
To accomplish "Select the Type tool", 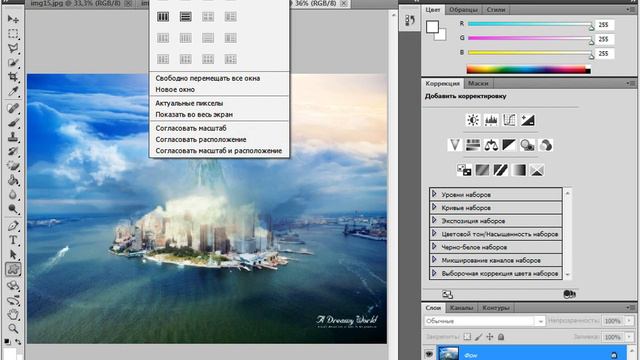I will point(13,240).
